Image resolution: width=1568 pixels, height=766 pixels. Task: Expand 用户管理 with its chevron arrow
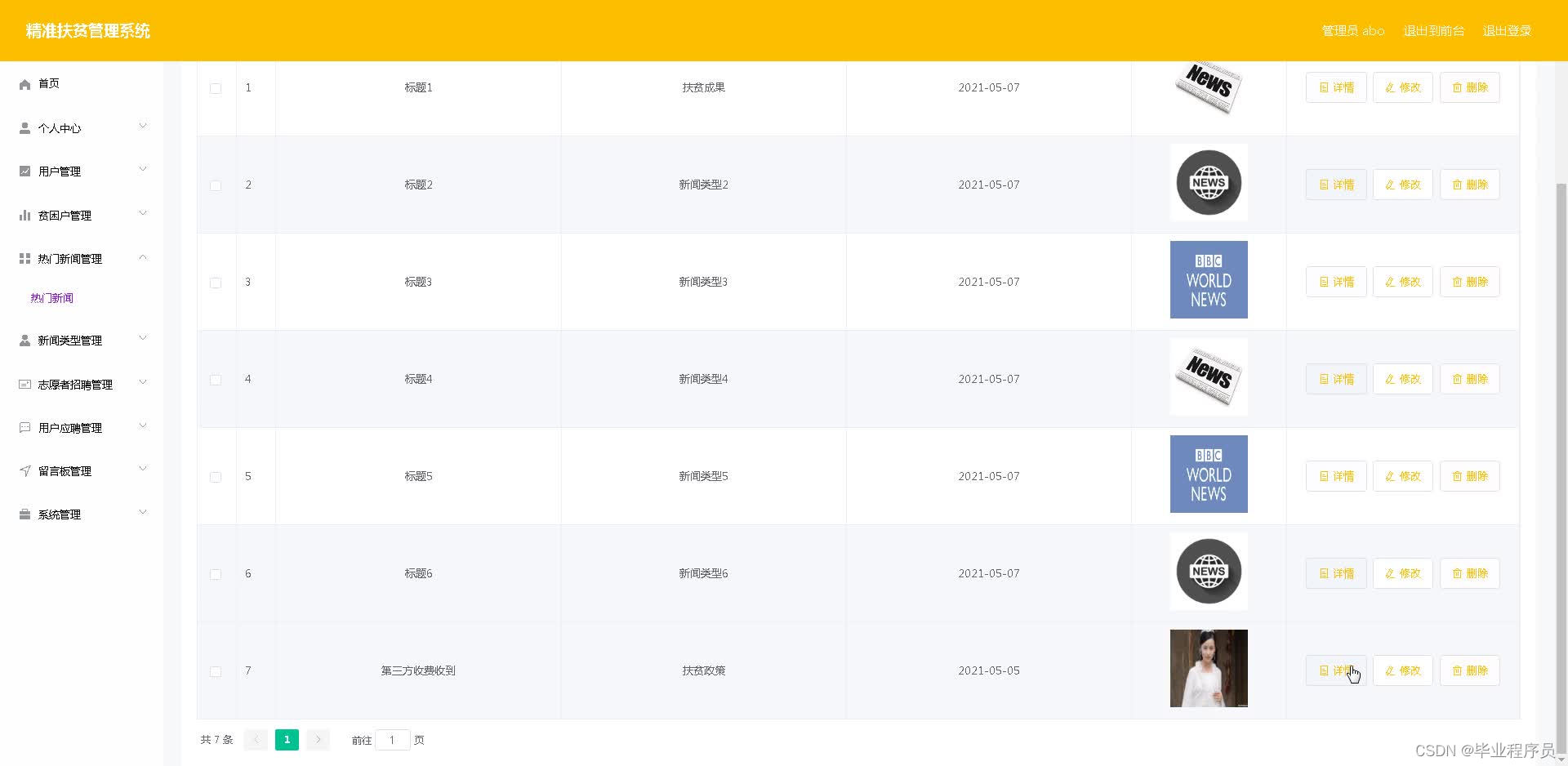point(143,170)
